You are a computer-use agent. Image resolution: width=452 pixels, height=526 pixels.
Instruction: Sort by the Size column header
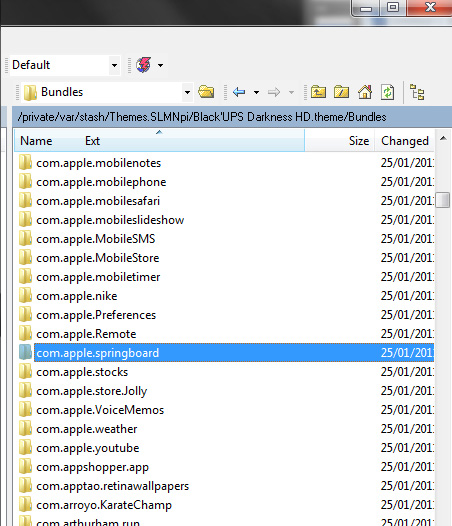pos(359,141)
